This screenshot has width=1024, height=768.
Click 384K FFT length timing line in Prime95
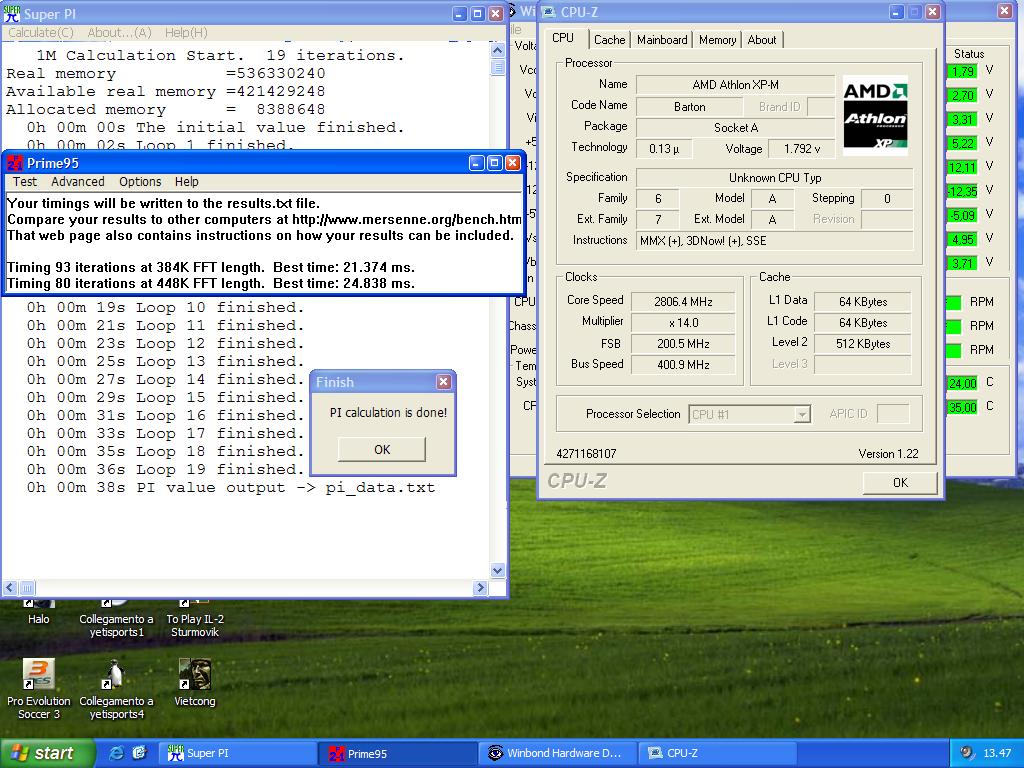tap(210, 267)
